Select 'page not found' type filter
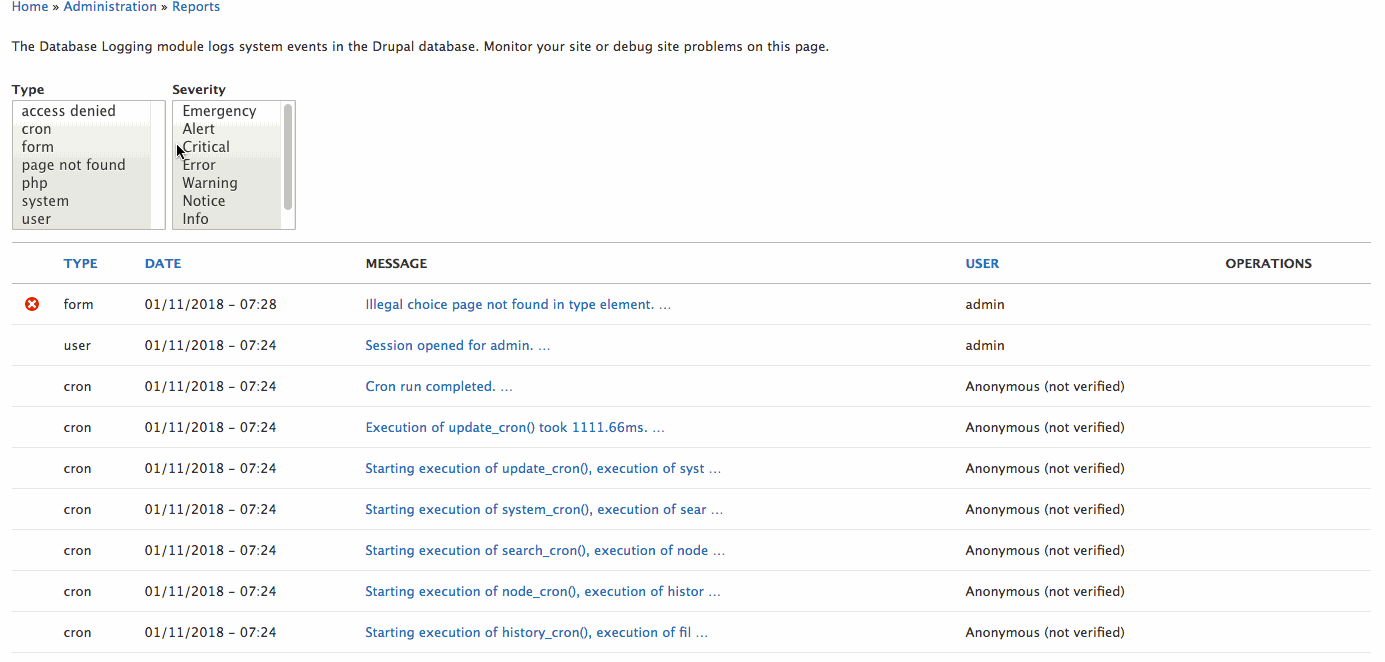 [x=73, y=165]
